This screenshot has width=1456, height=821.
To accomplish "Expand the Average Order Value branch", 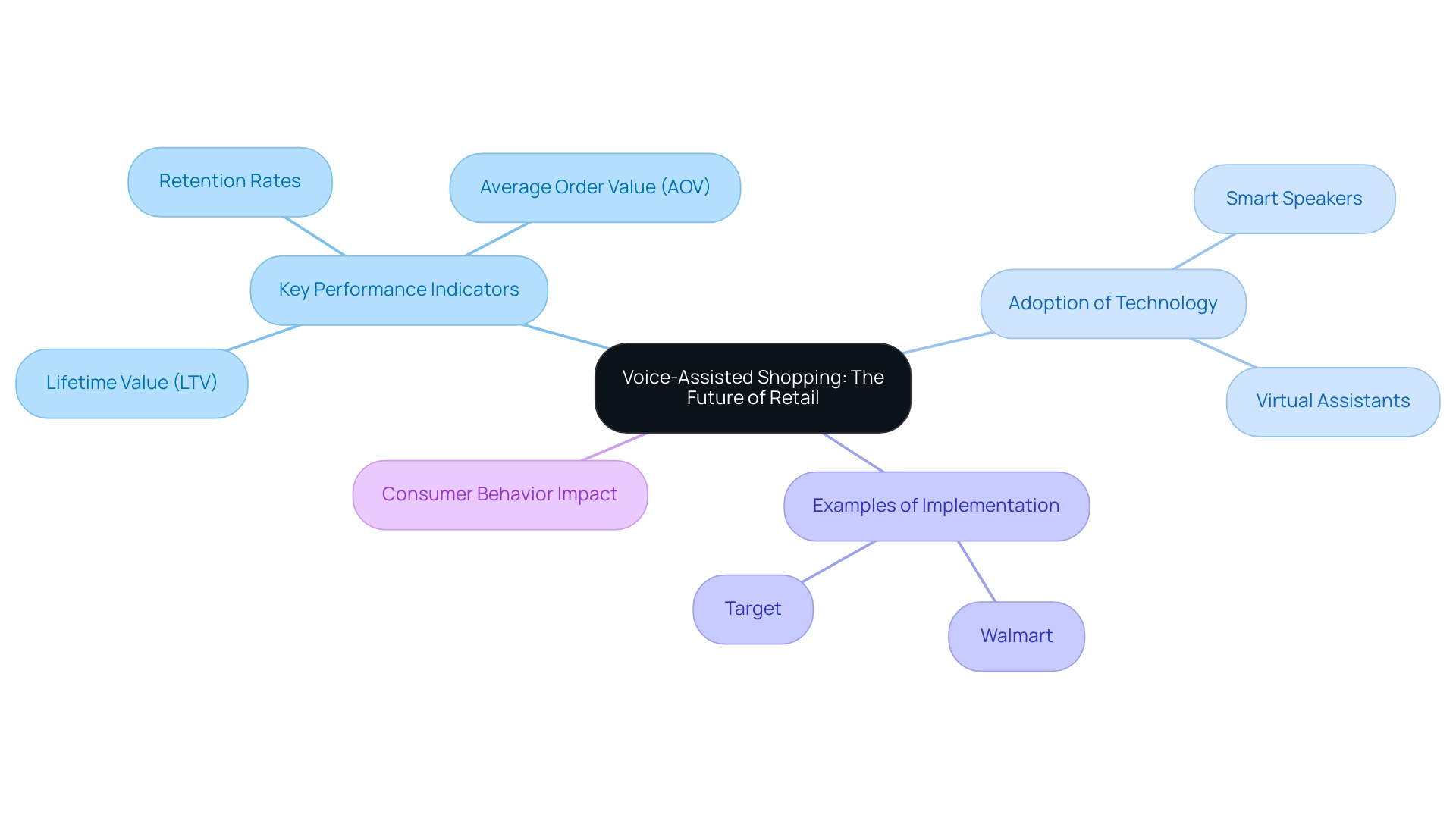I will point(595,186).
